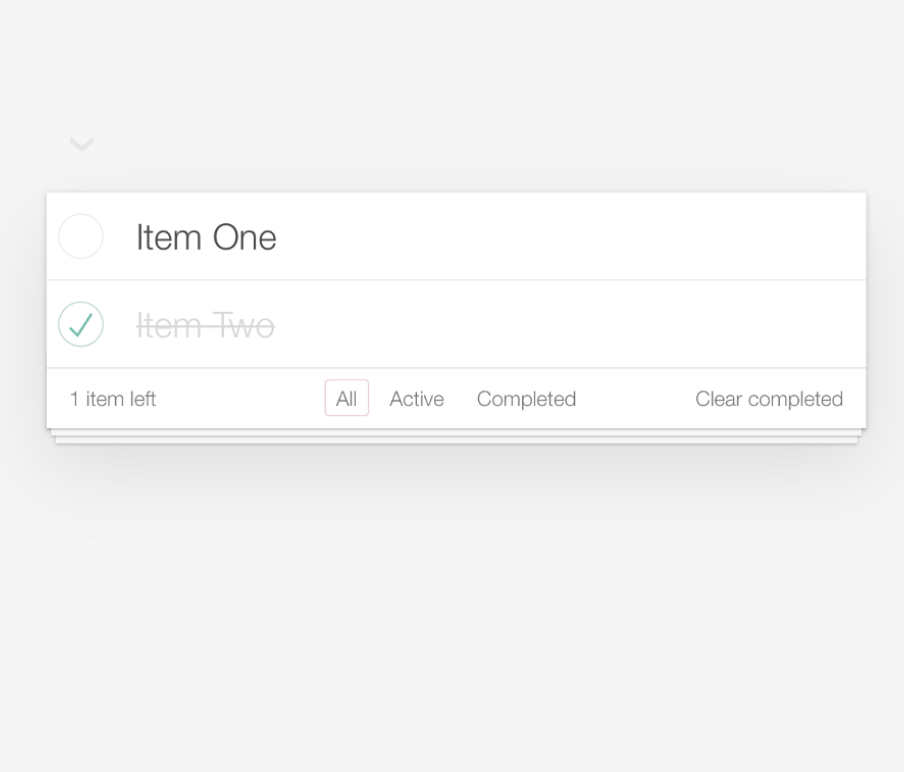Mark Item One as completed
904x772 pixels.
click(81, 237)
